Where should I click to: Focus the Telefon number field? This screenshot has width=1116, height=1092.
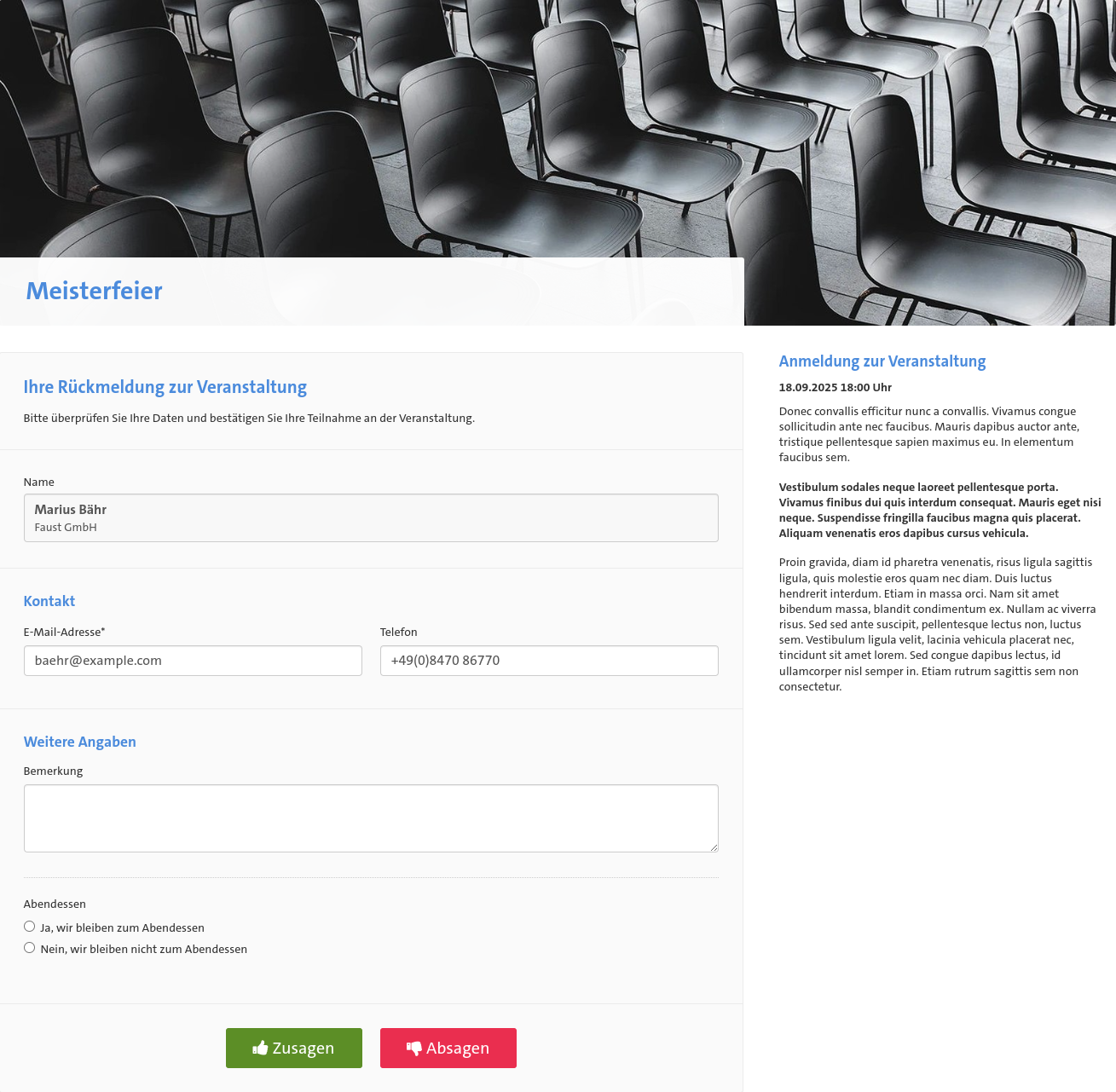tap(549, 661)
